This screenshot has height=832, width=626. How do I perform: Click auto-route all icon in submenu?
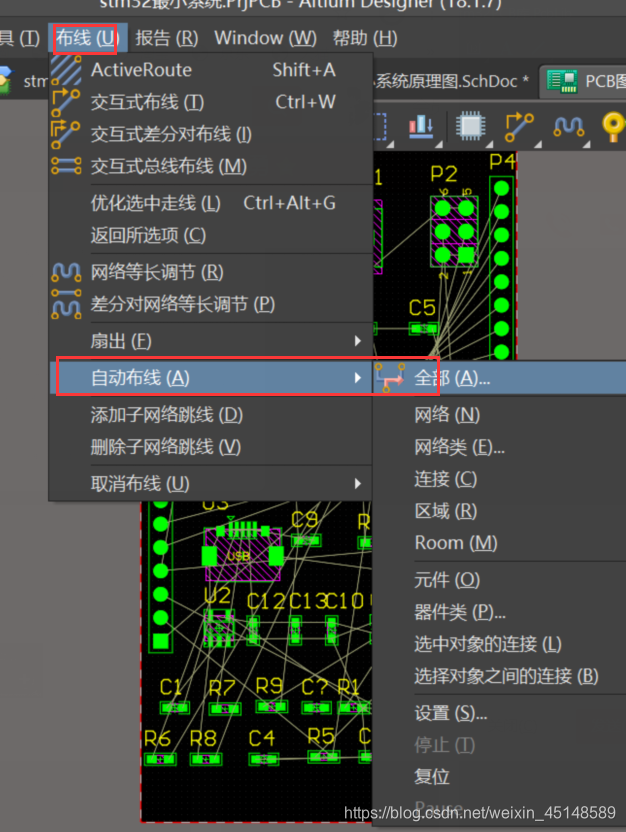click(391, 378)
